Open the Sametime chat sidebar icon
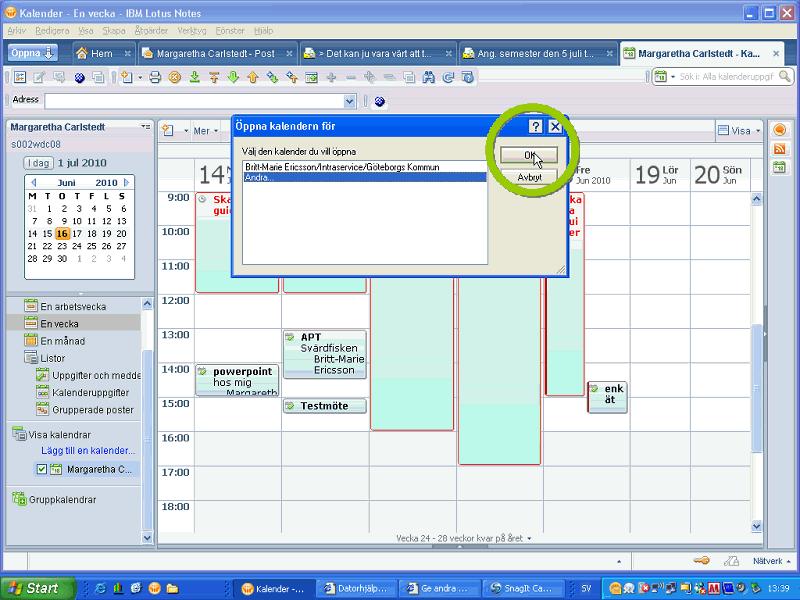800x600 pixels. [780, 130]
